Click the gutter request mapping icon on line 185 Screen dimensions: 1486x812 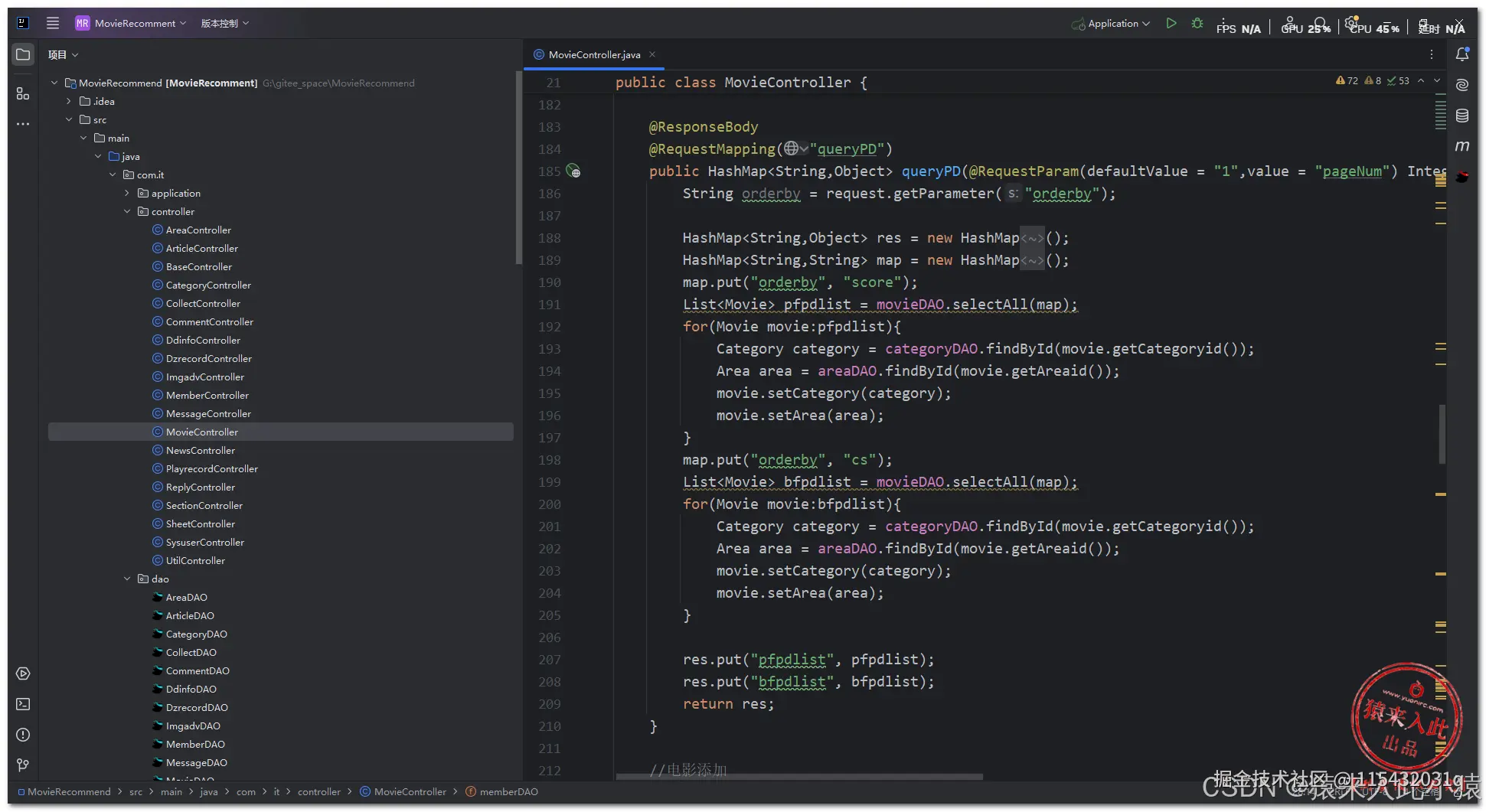[x=573, y=171]
